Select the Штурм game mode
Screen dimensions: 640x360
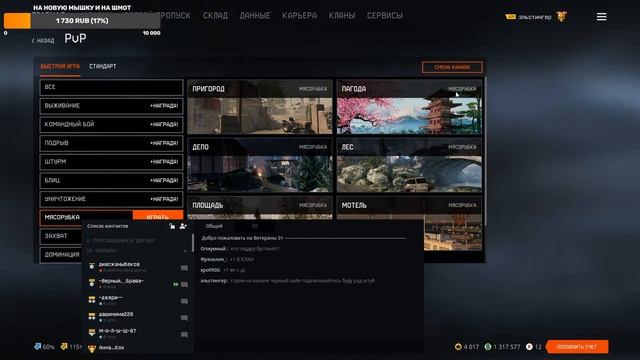coord(111,162)
